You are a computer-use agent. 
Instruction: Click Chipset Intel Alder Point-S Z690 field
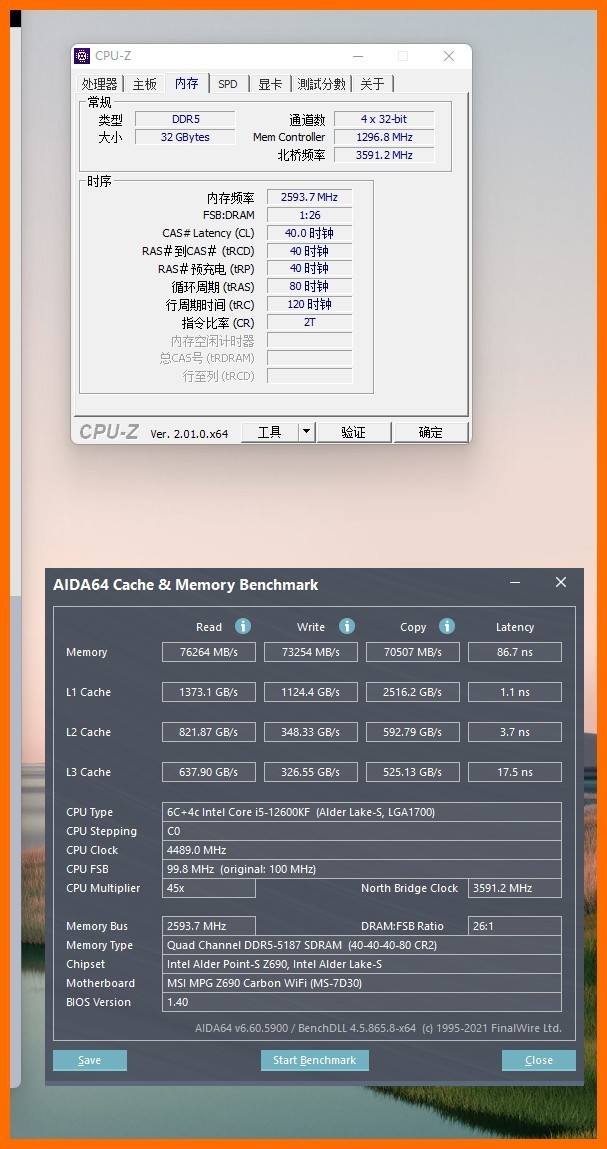point(362,964)
